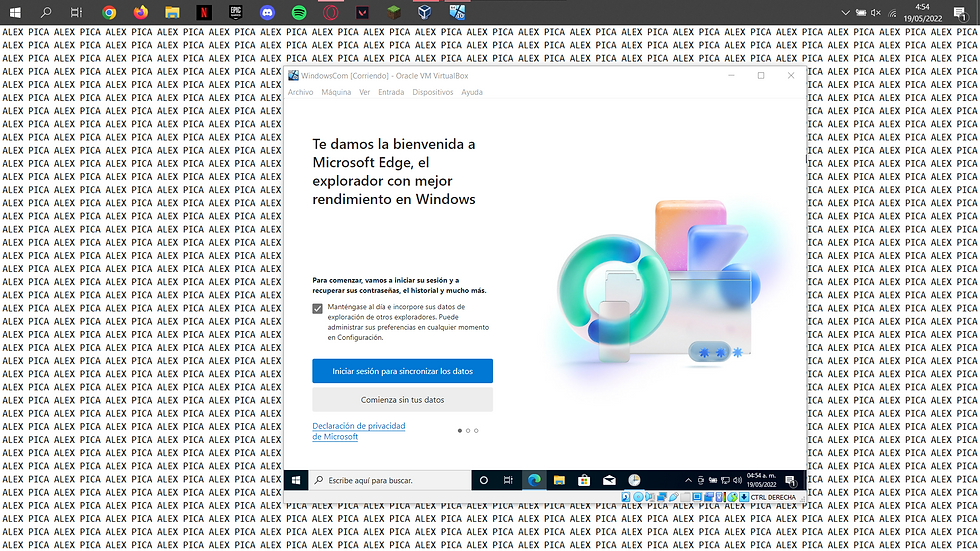
Task: Open Netflix app in host taskbar
Action: click(x=204, y=12)
